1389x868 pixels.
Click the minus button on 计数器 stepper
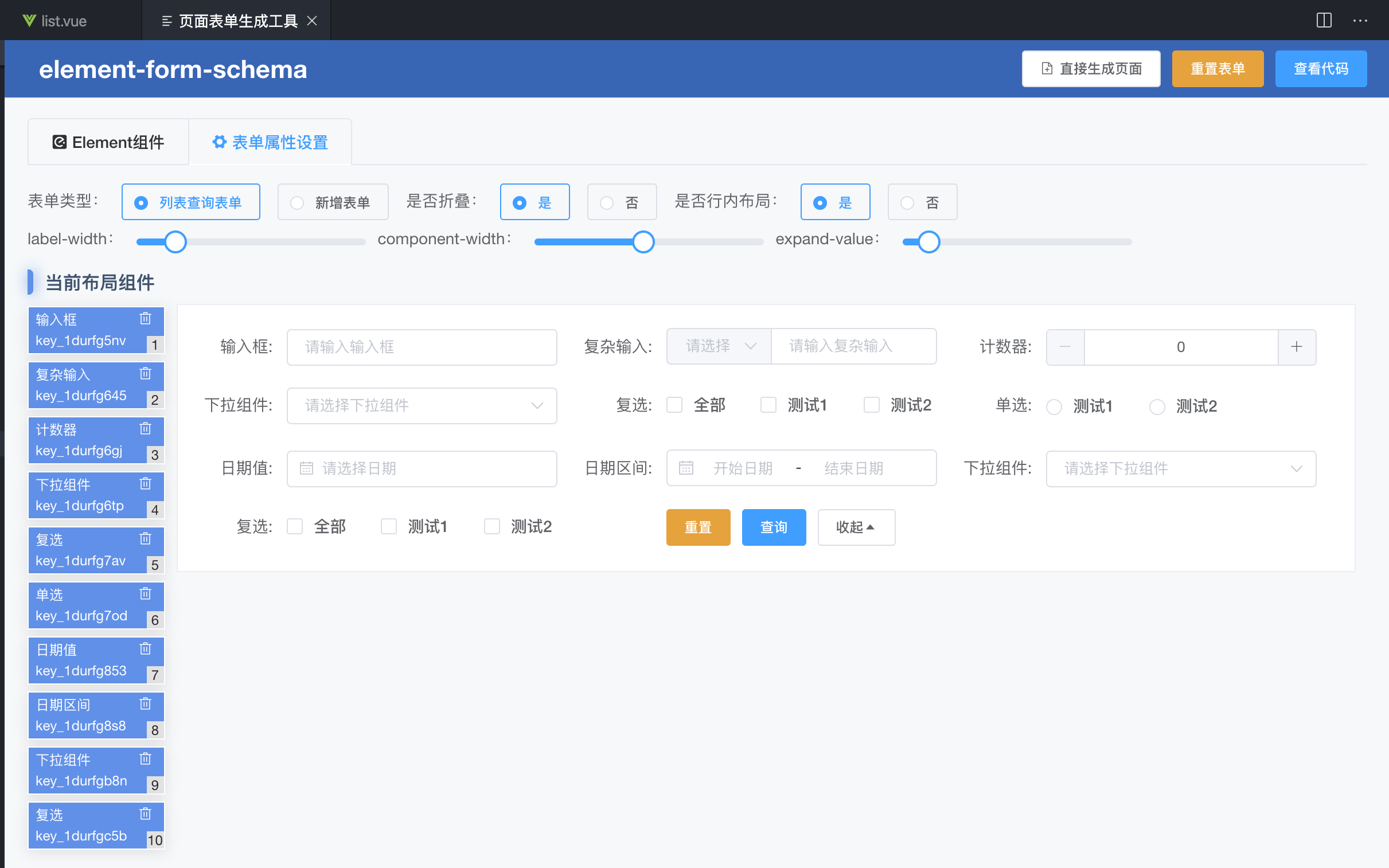[1064, 347]
